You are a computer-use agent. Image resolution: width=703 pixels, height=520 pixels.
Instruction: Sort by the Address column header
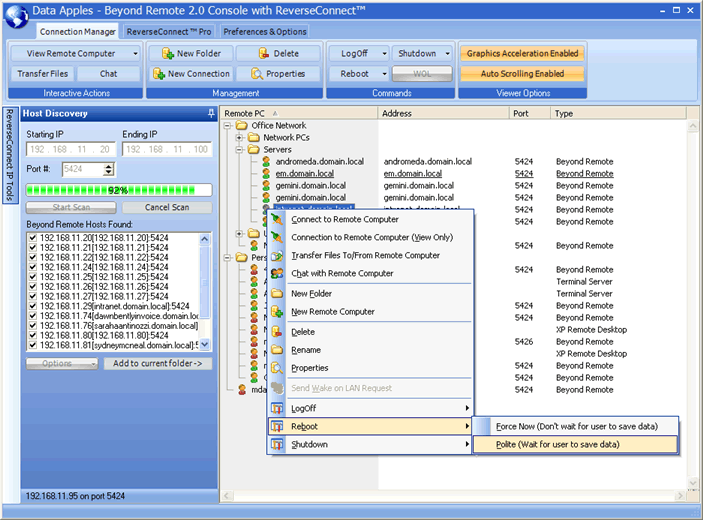[444, 113]
